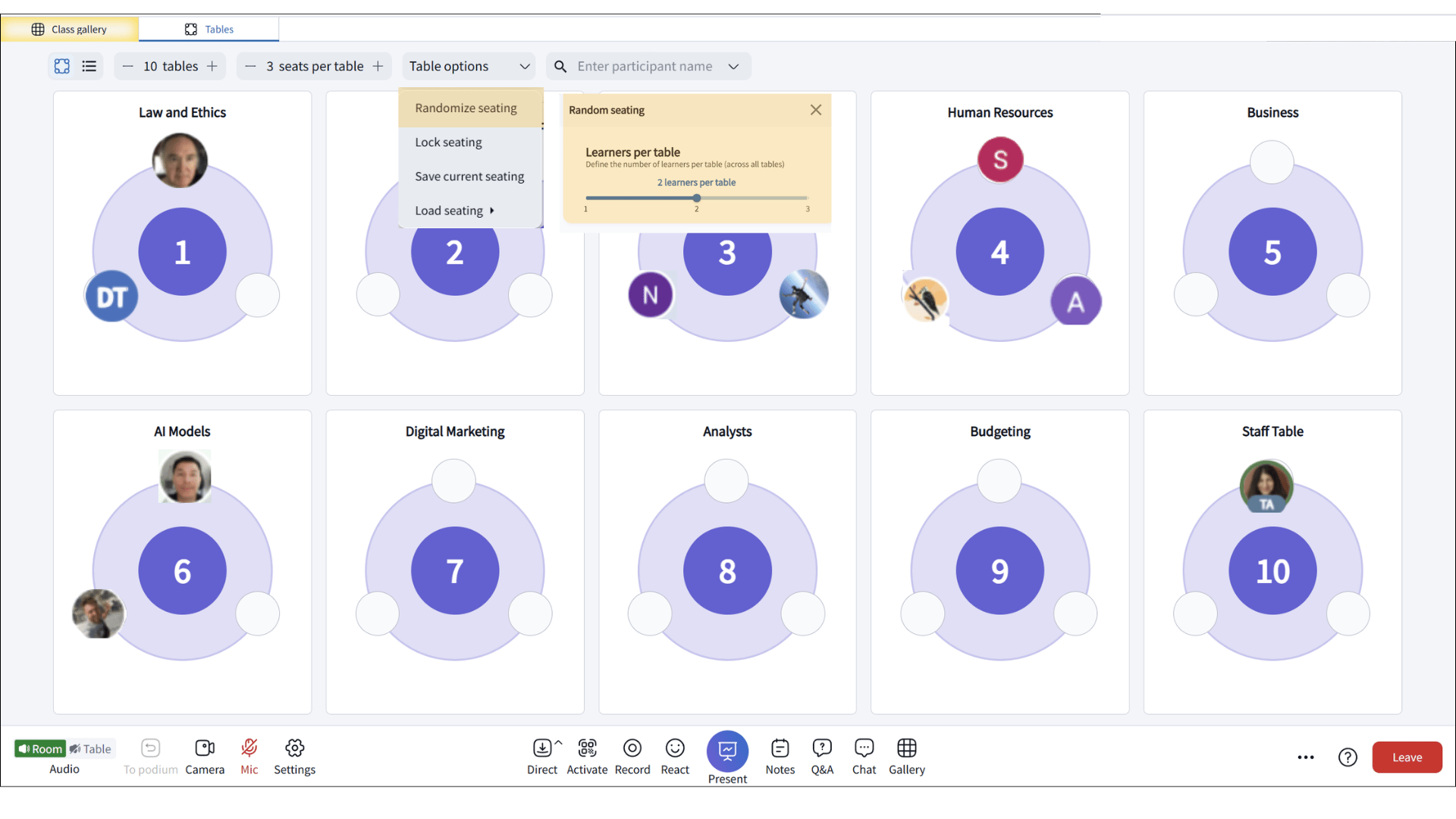Choose Save current seating

pos(470,177)
